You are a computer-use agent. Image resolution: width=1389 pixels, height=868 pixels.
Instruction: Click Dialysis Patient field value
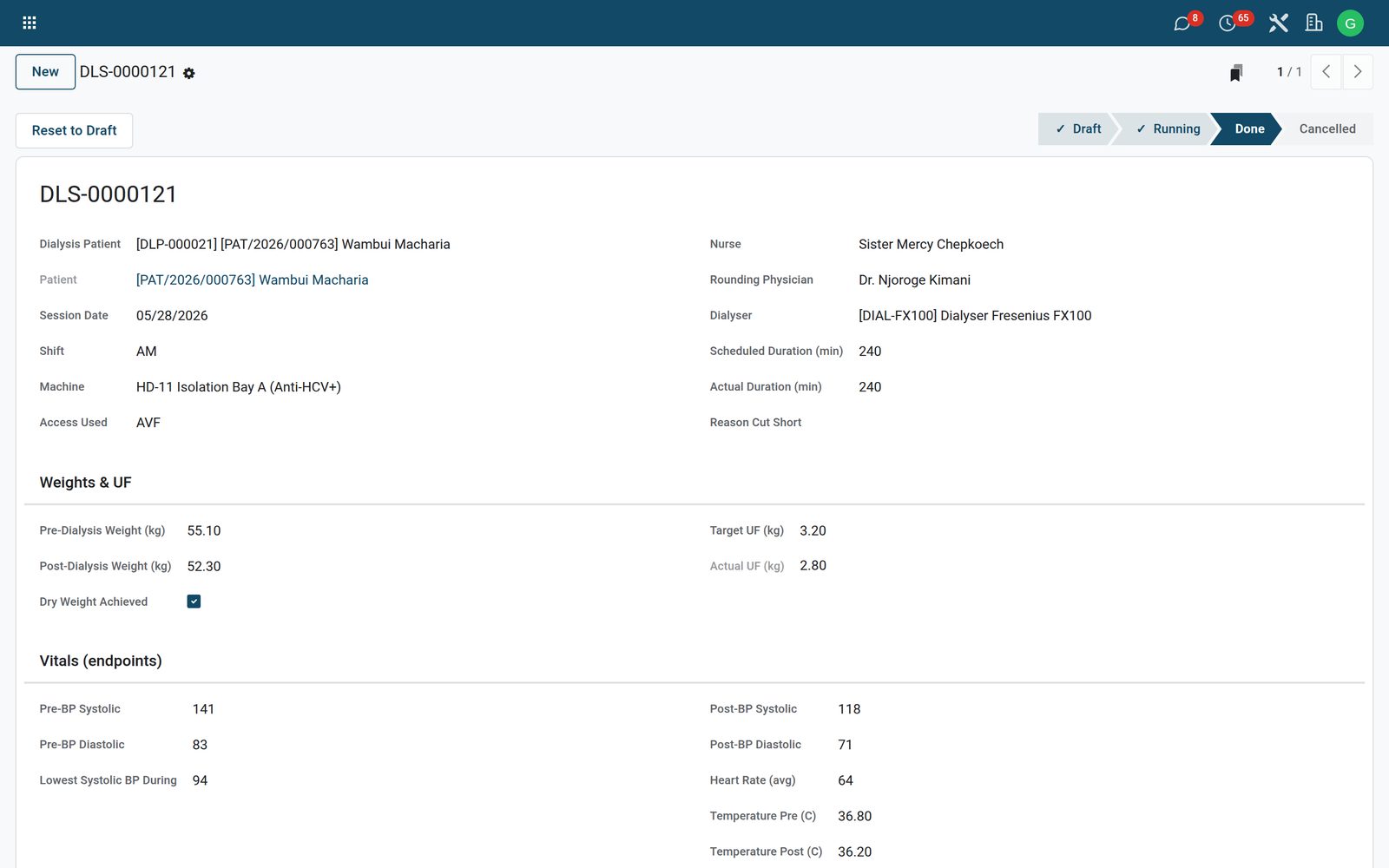point(293,244)
